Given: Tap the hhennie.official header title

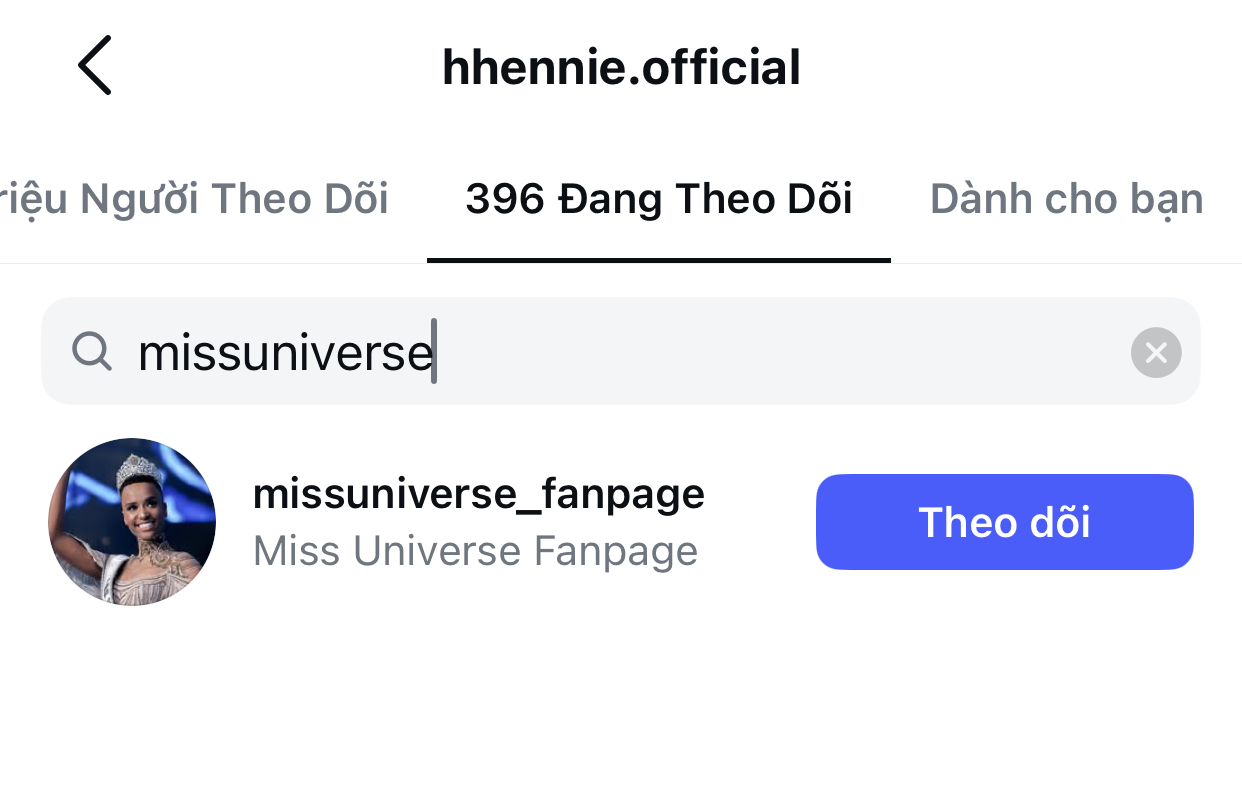Looking at the screenshot, I should pos(621,67).
